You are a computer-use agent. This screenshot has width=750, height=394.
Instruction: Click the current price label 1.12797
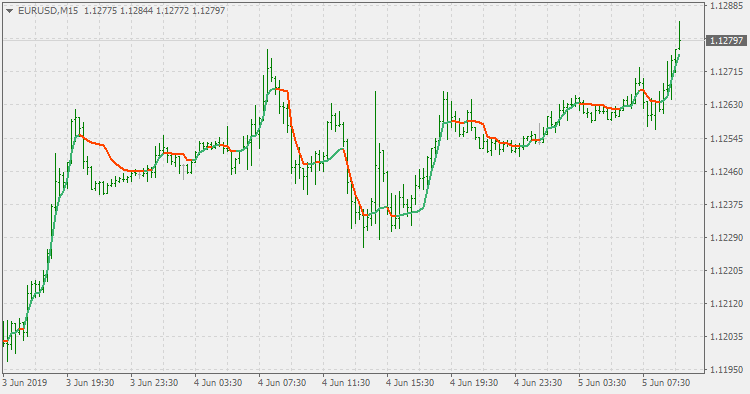726,41
